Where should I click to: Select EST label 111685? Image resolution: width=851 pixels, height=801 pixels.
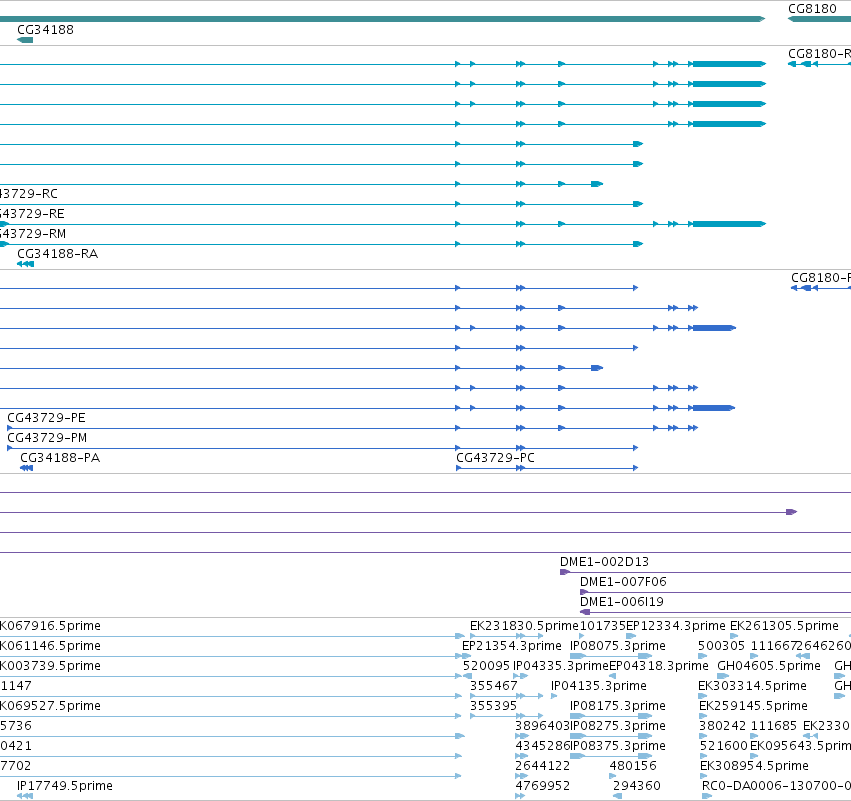click(773, 726)
